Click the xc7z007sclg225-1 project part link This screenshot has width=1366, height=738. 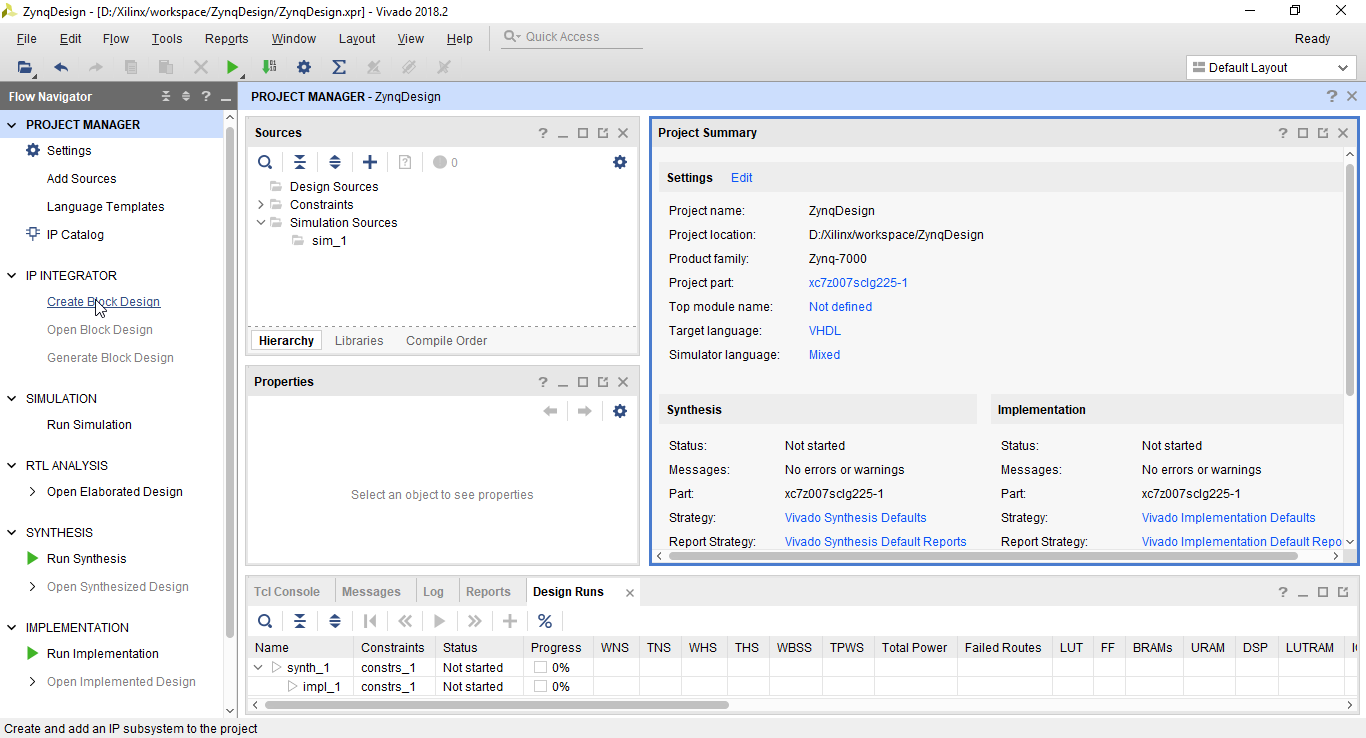(858, 283)
